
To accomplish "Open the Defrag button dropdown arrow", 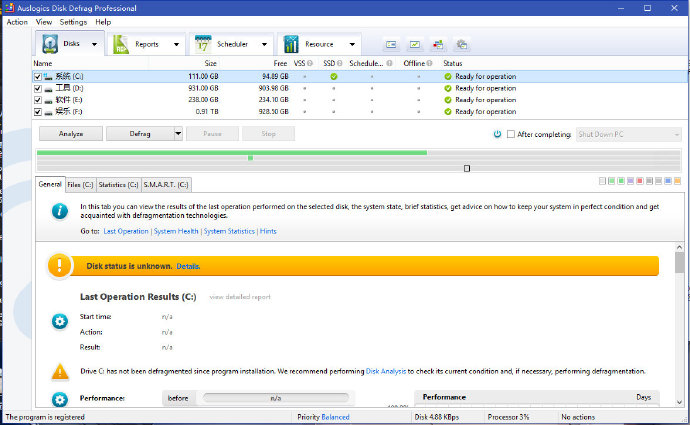I will pos(178,133).
